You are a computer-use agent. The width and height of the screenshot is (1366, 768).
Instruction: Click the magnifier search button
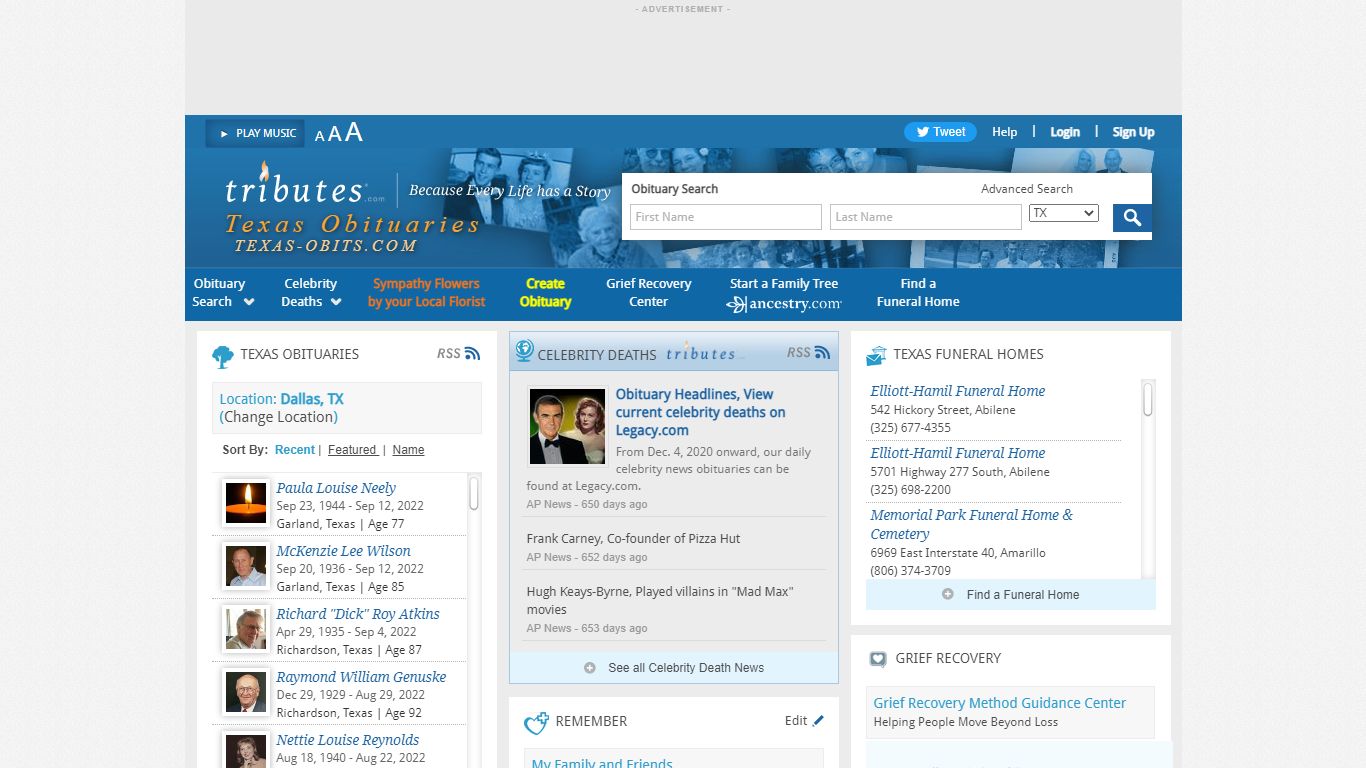(x=1132, y=218)
